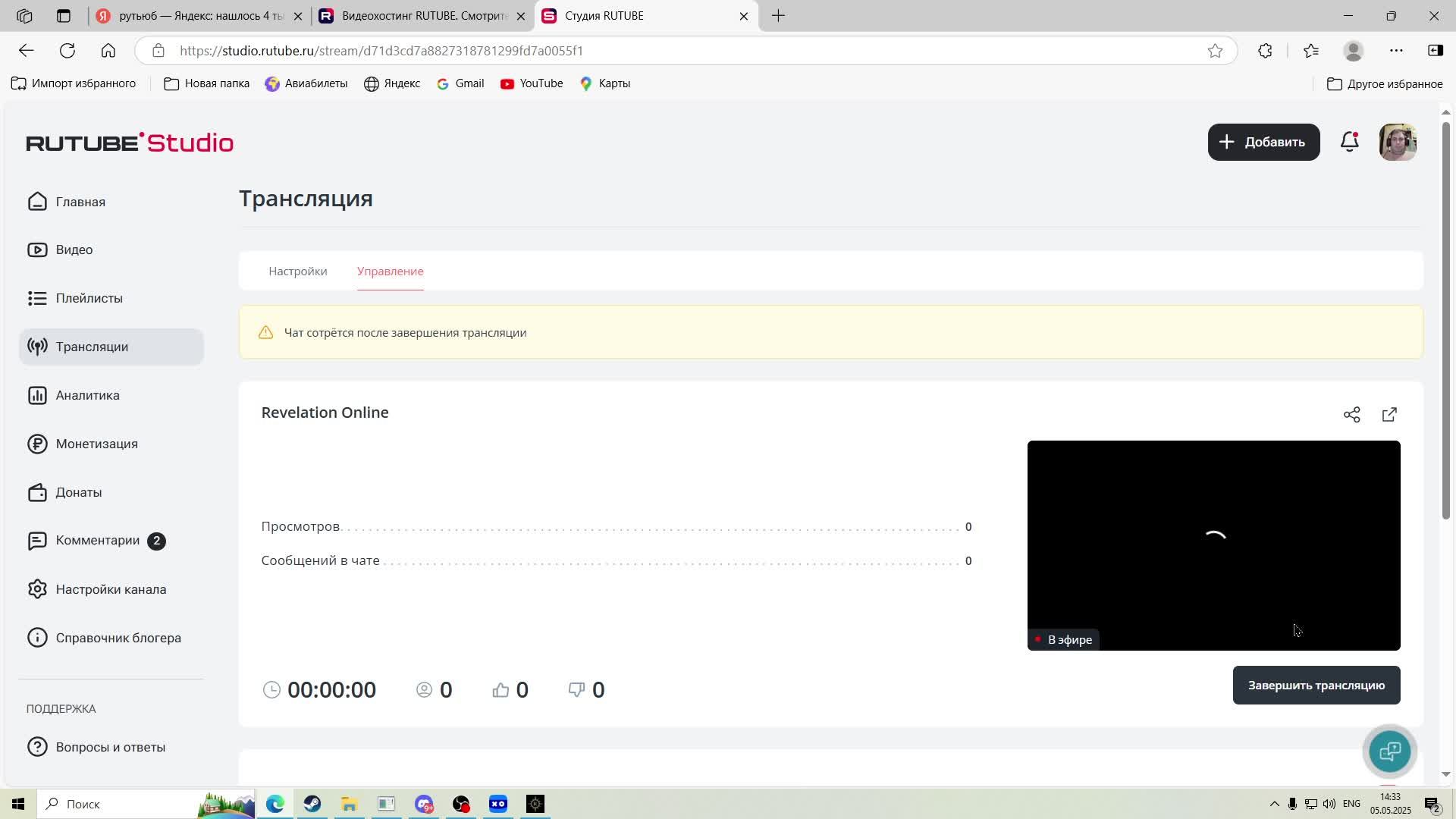Open the Трансляции sidebar section
1456x819 pixels.
point(111,347)
